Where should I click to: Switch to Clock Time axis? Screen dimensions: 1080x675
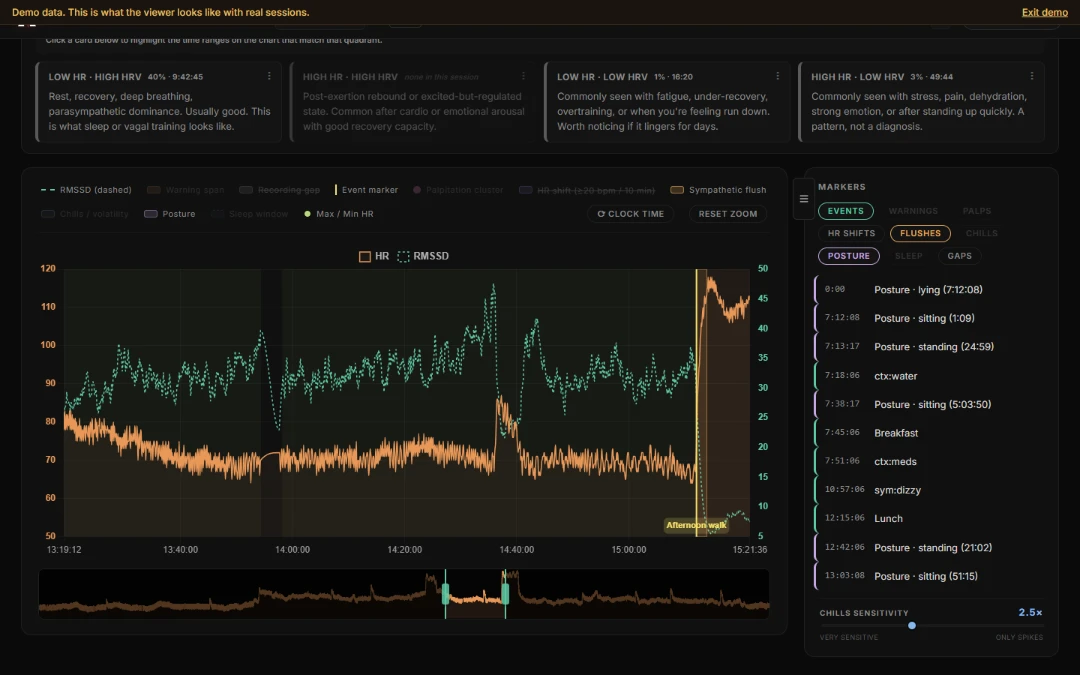coord(630,214)
